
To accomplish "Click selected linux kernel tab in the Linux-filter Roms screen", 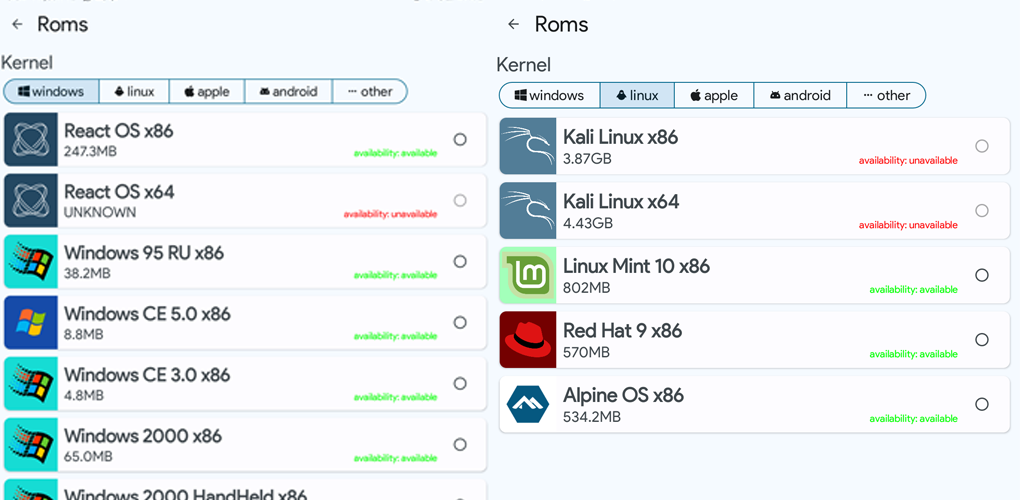I will coord(637,96).
